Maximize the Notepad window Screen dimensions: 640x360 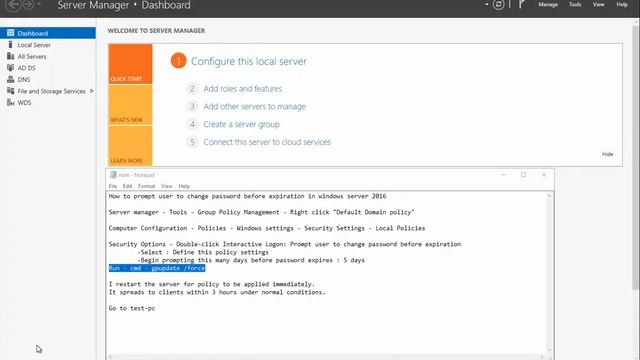pos(524,175)
